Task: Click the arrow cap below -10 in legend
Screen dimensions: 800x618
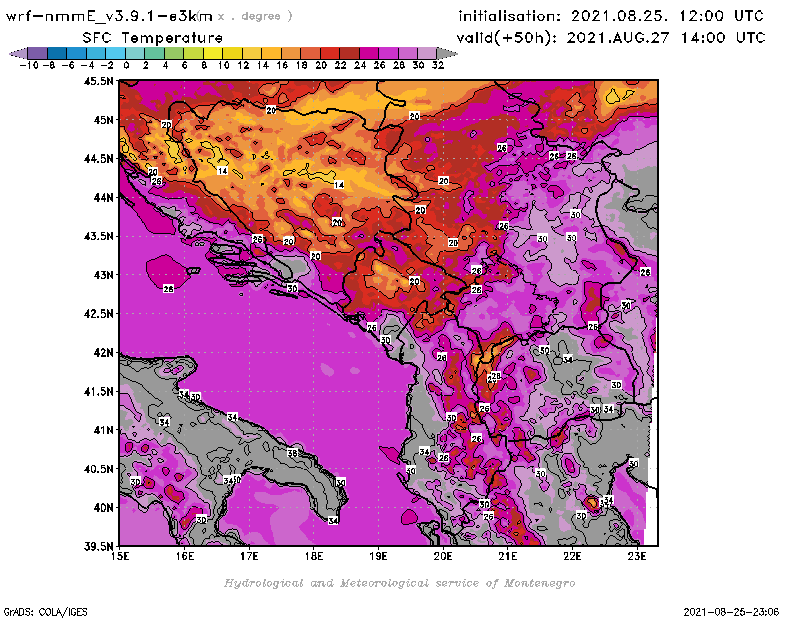Action: click(18, 53)
